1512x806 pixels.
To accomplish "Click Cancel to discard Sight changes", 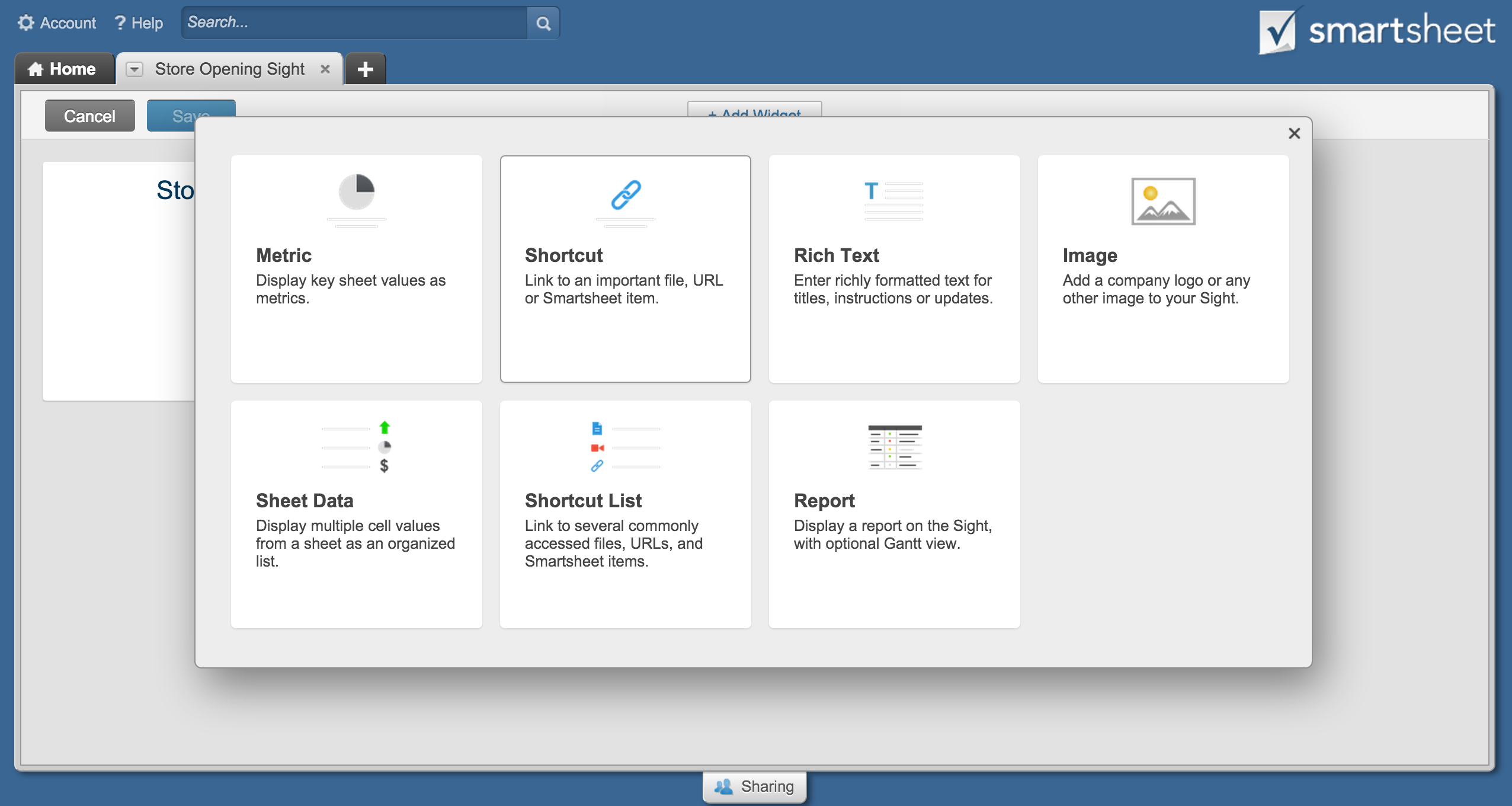I will tap(89, 116).
